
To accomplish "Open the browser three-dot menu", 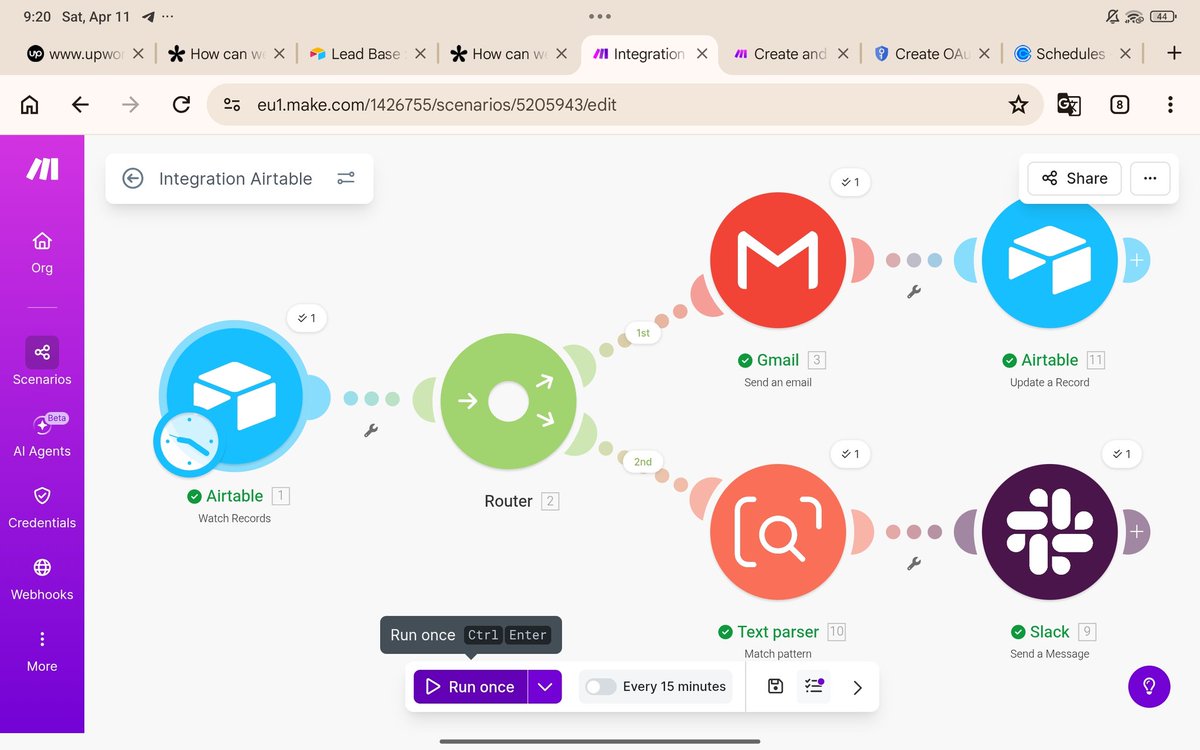I will 1170,104.
